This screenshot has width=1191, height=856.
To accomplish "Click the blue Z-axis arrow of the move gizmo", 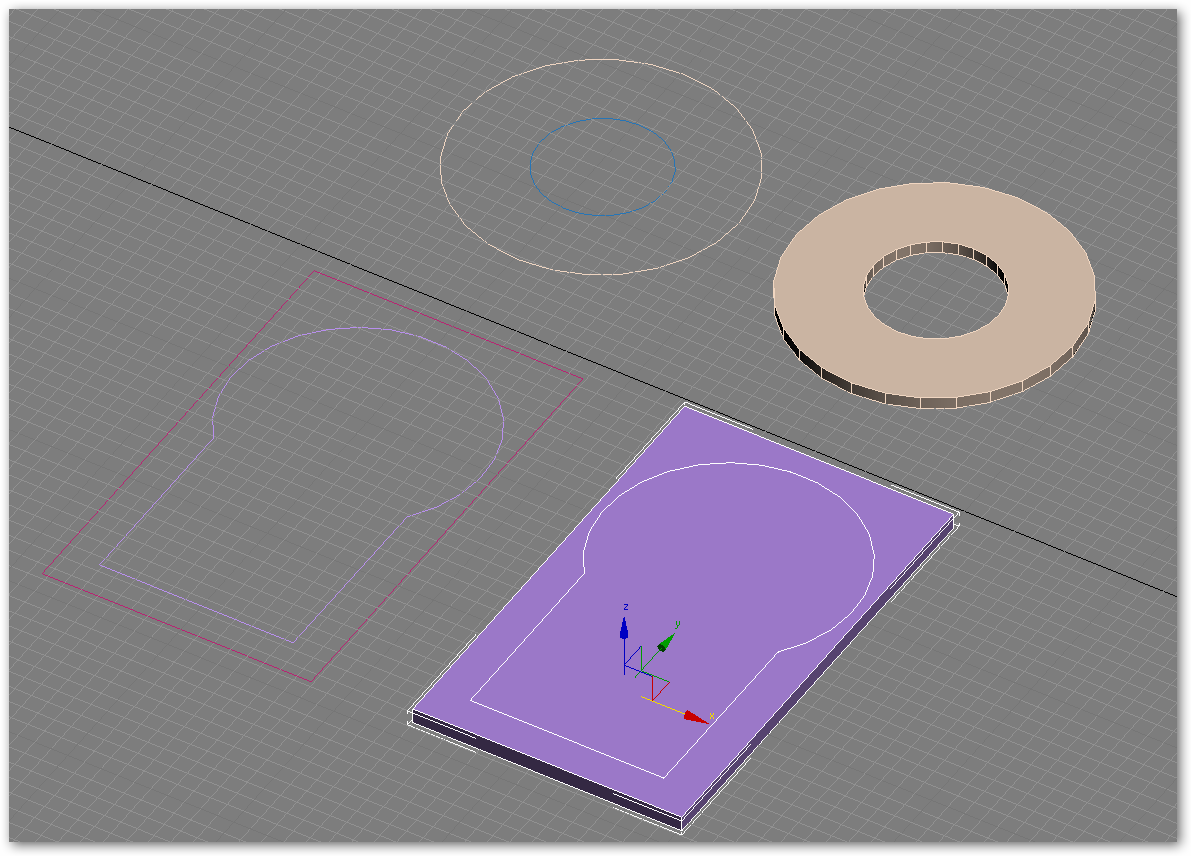I will click(x=624, y=628).
